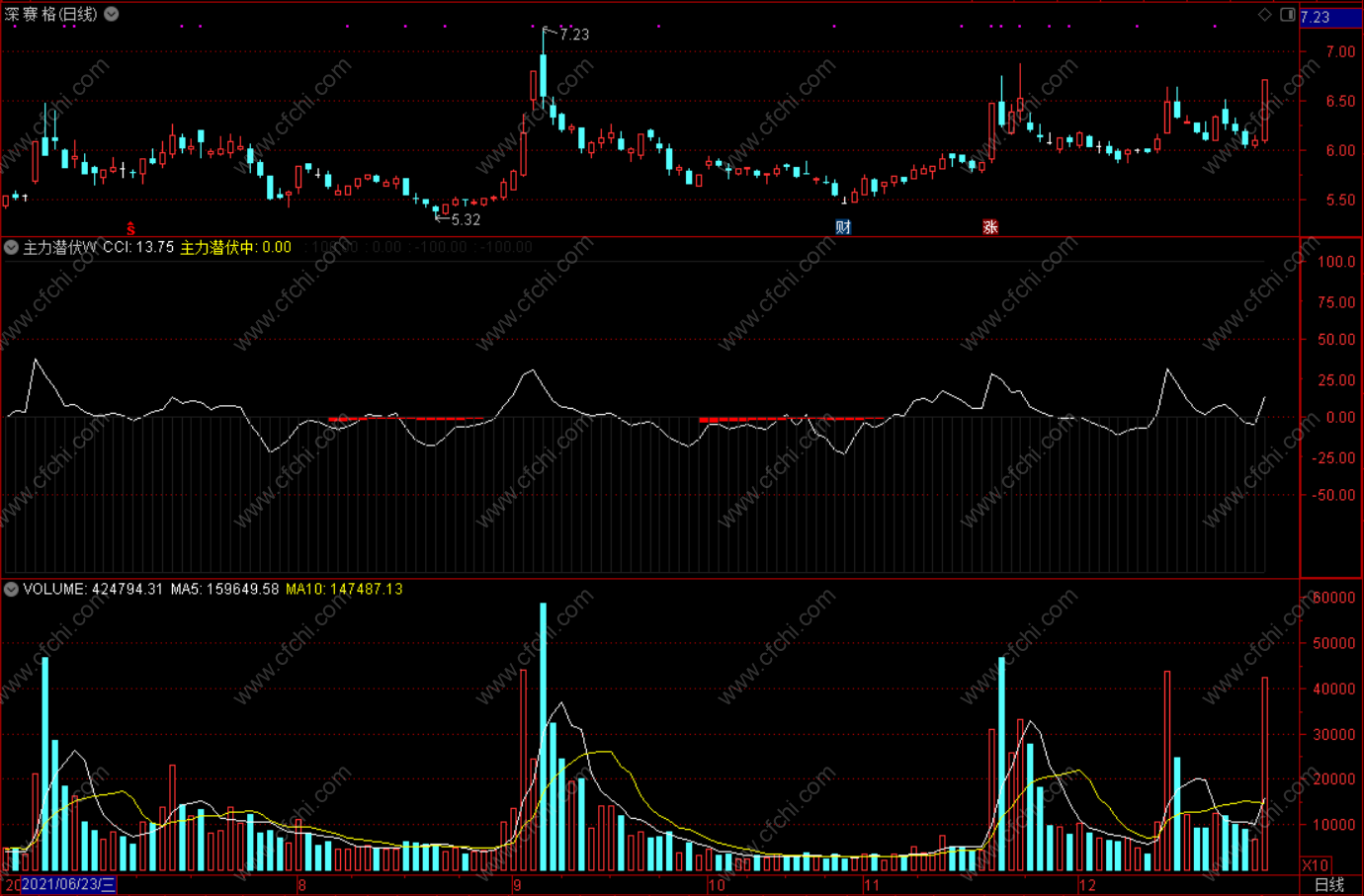The height and width of the screenshot is (896, 1364).
Task: Click month 8 on the time axis
Action: pos(301,885)
